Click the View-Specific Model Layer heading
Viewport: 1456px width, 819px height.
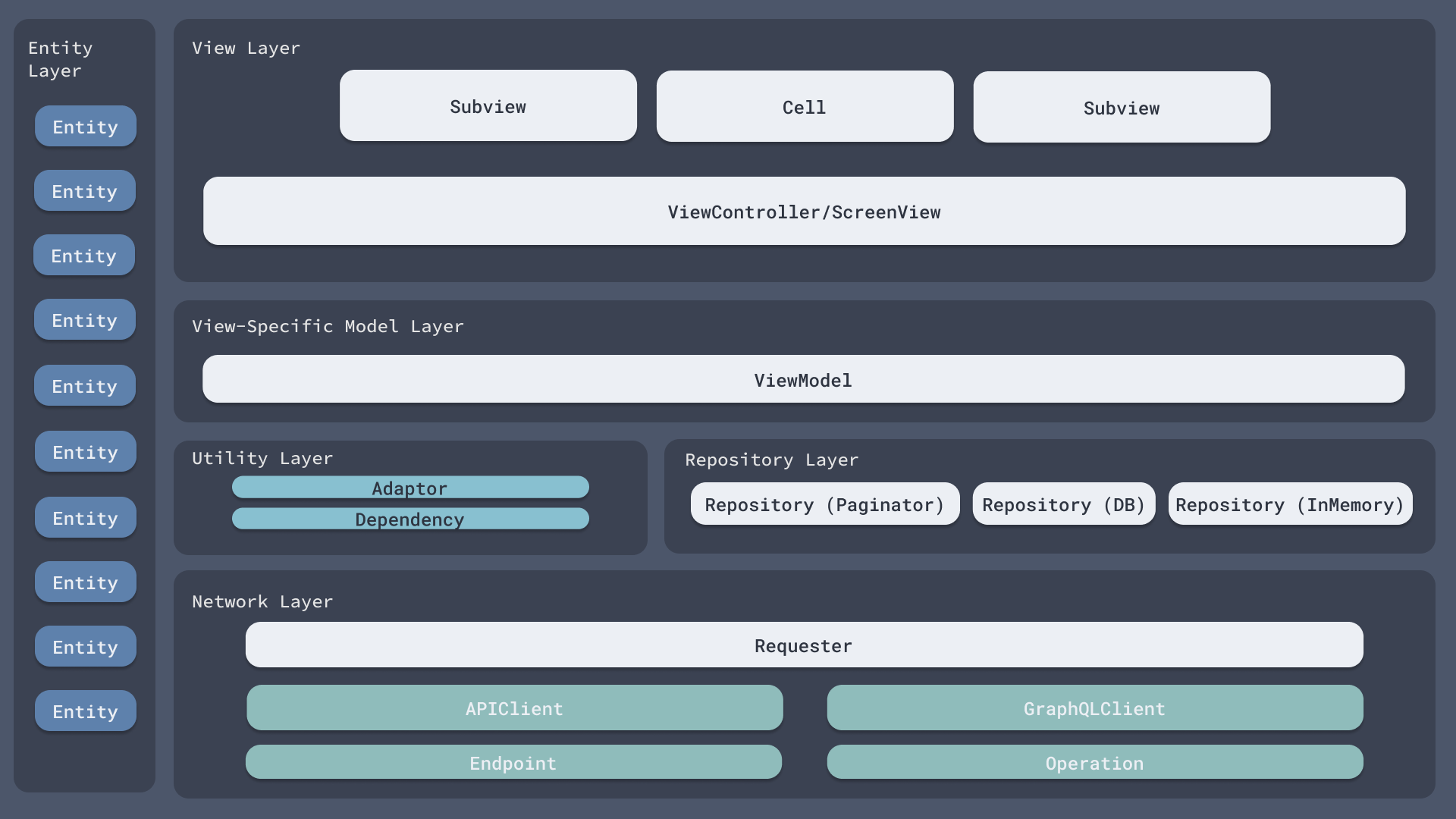[x=328, y=326]
